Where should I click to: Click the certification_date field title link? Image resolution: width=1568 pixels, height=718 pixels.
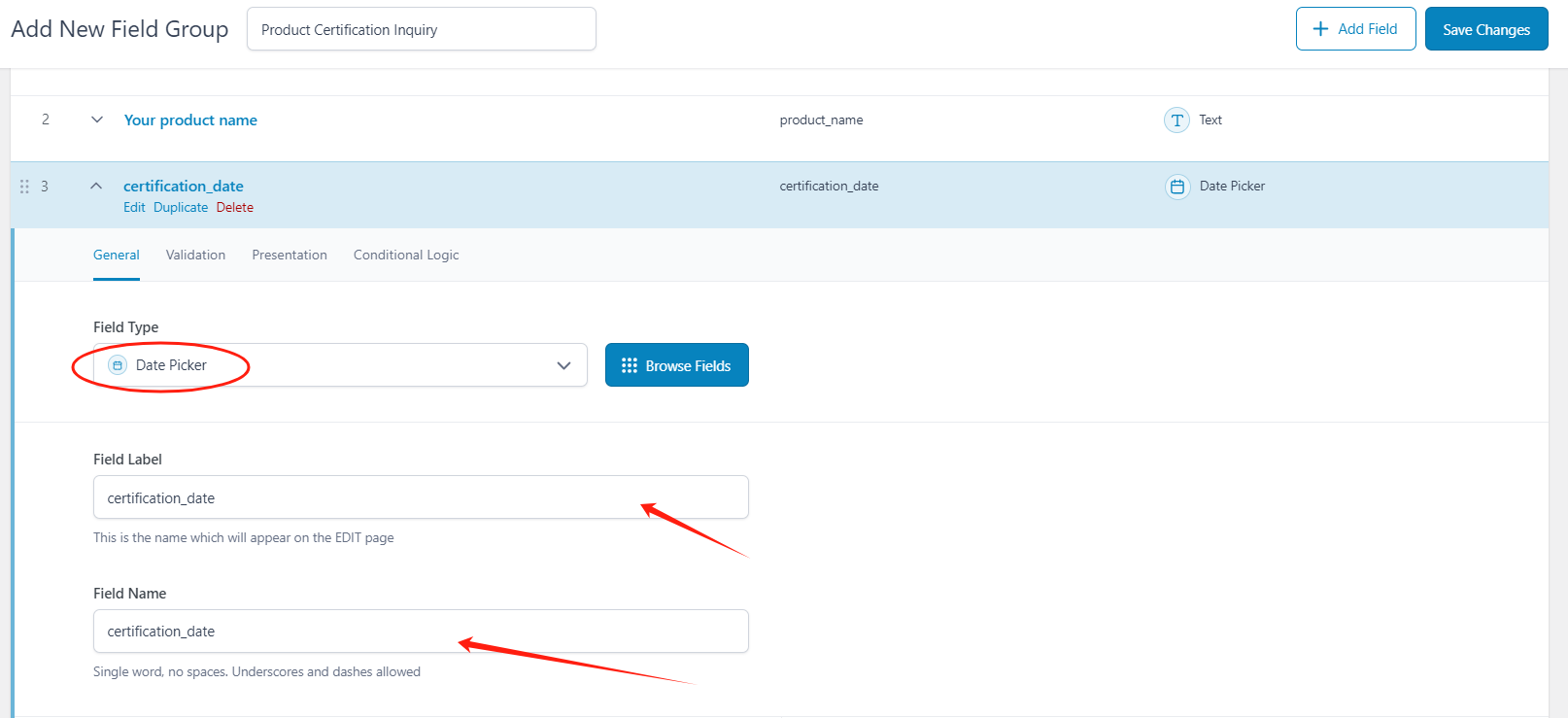[184, 186]
